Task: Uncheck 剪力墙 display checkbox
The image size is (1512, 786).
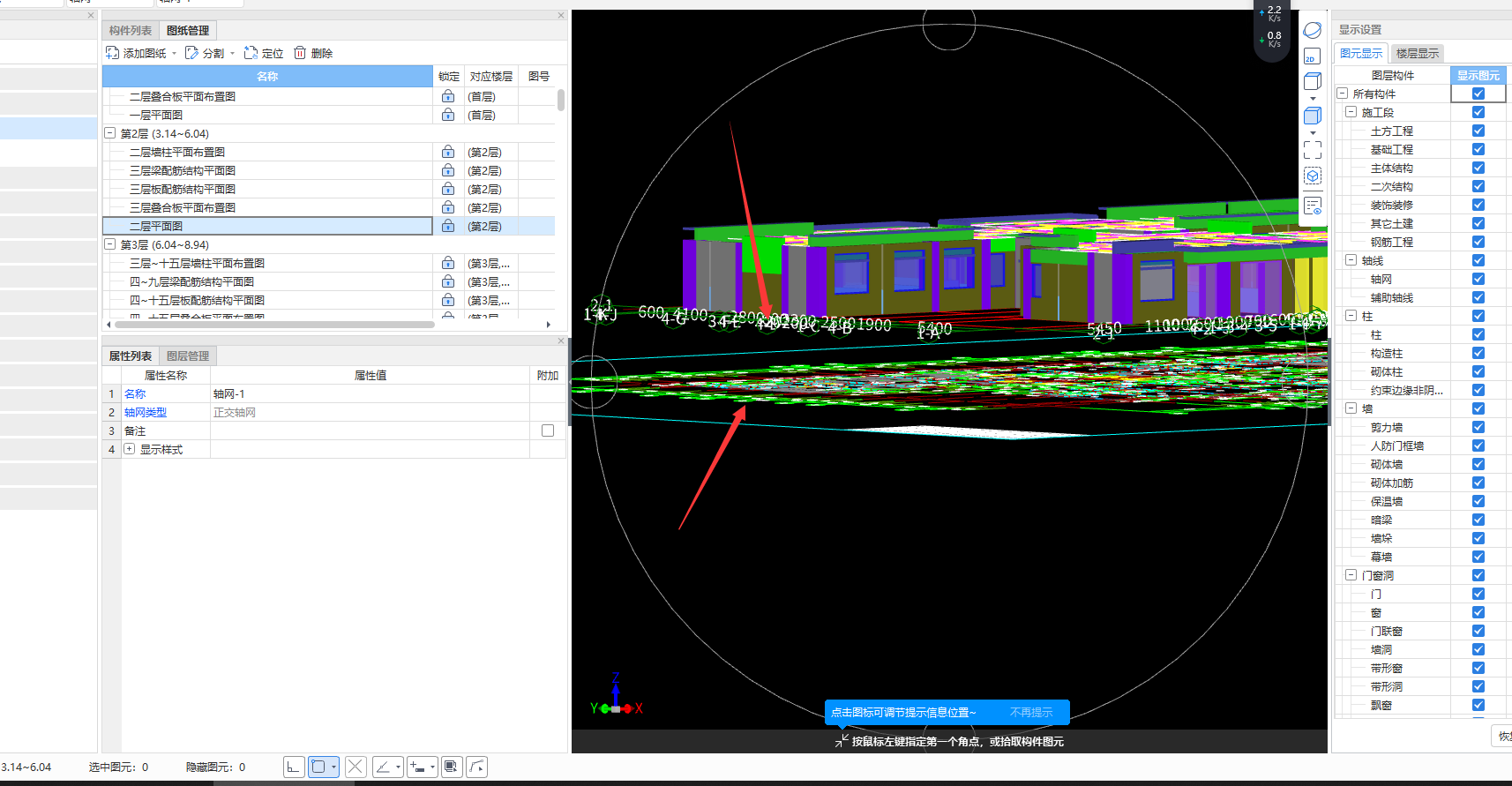Action: [1478, 427]
